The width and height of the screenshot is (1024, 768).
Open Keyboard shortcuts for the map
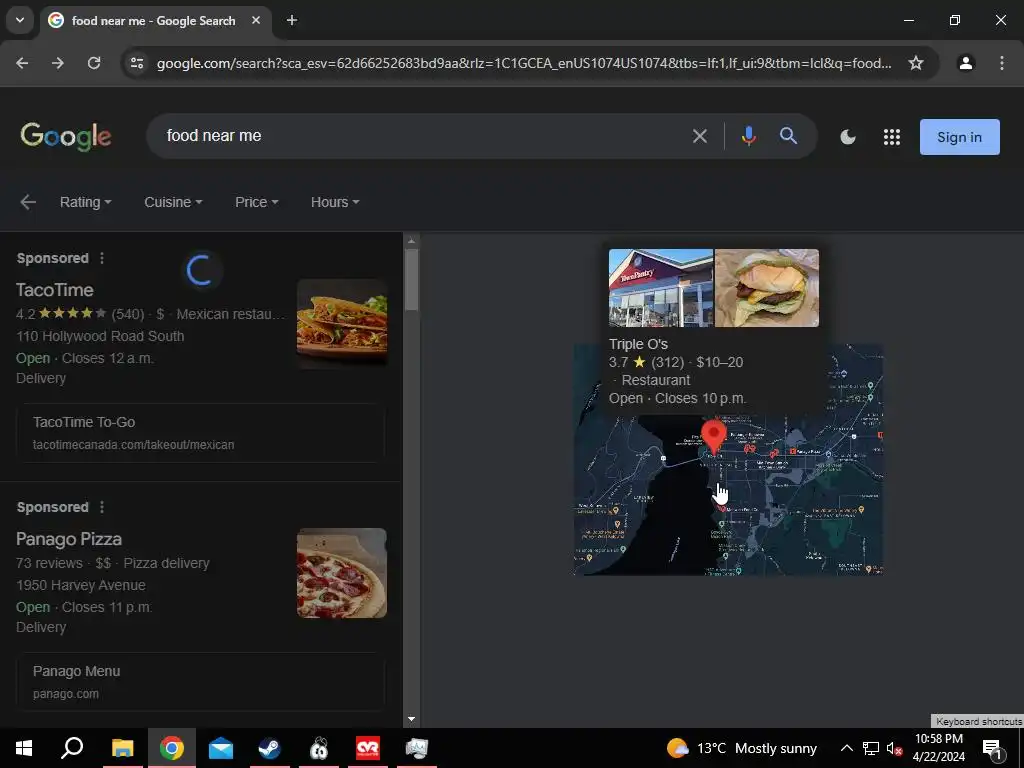pos(978,721)
